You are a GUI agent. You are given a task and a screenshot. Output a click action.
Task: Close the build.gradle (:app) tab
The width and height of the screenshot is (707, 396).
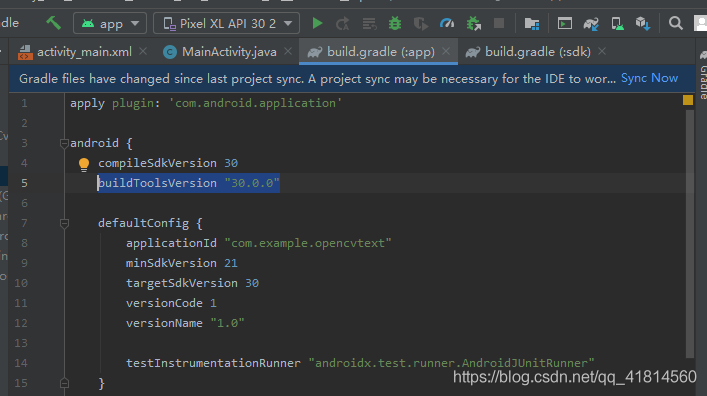click(x=446, y=51)
